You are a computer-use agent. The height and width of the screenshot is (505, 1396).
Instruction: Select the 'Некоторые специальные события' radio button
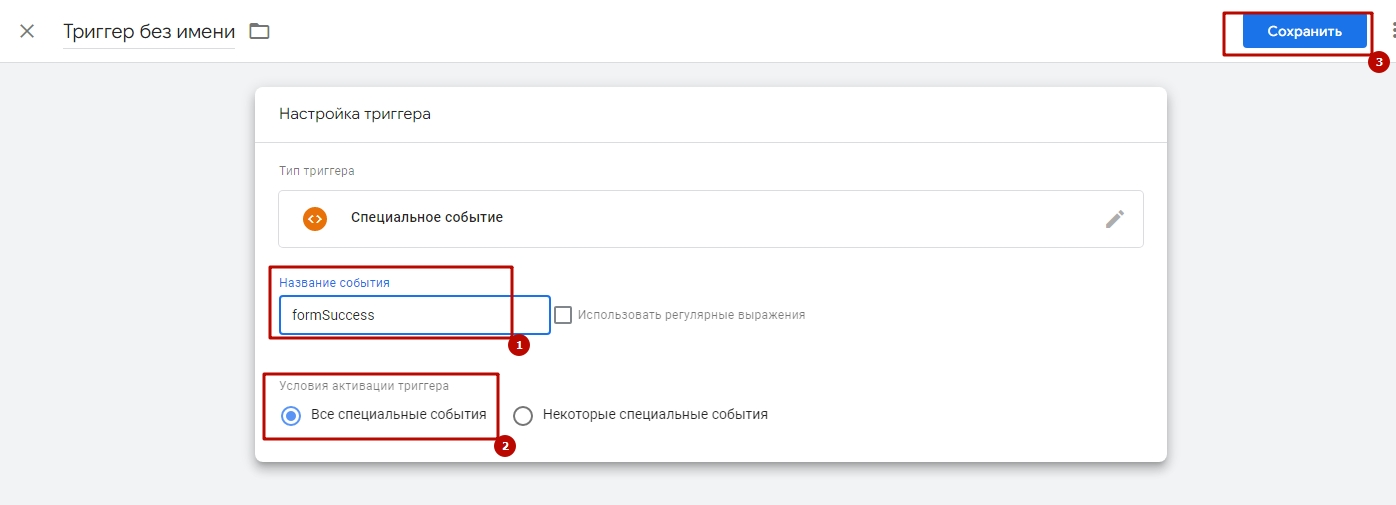[x=523, y=415]
